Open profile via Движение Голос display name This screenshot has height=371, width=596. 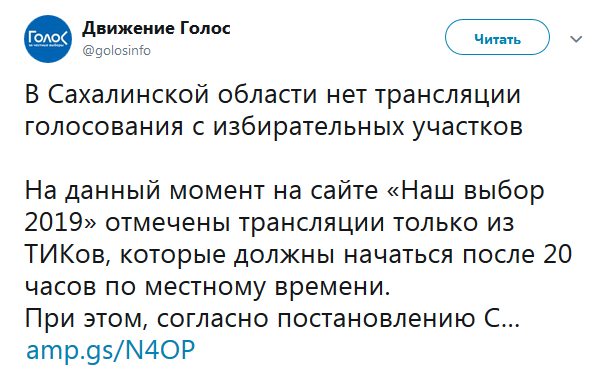156,28
